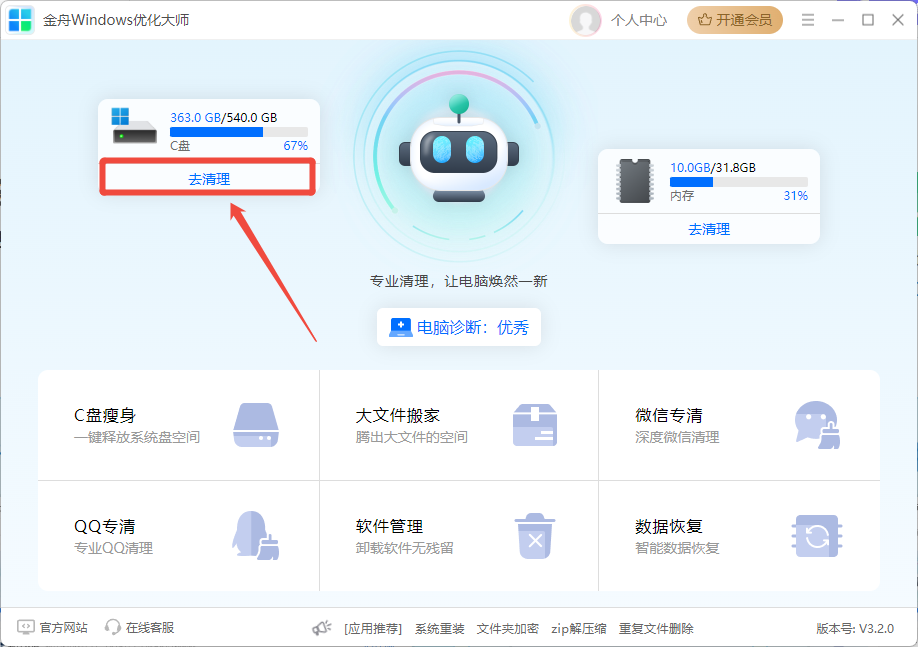This screenshot has width=918, height=647.
Task: Click the 67% disk usage percentage
Action: point(296,146)
